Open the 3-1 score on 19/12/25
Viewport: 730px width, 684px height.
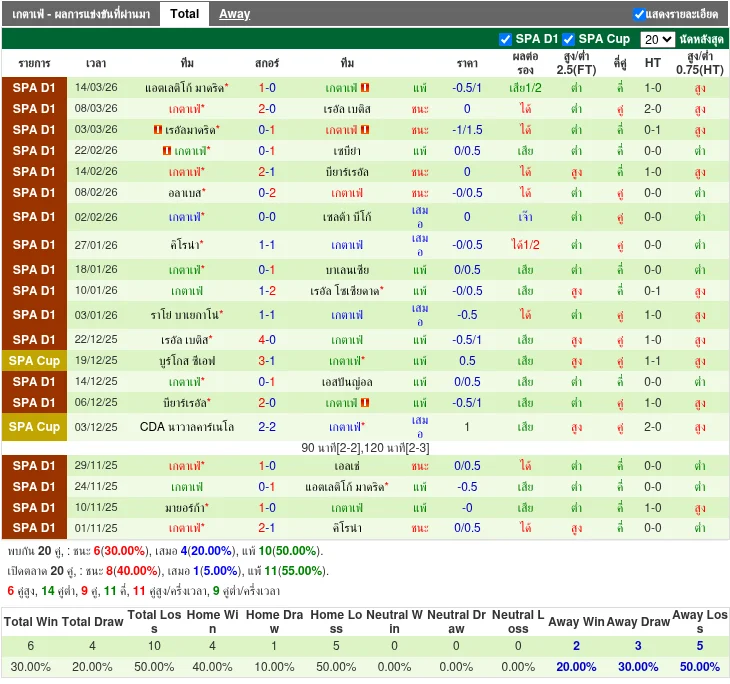click(267, 361)
